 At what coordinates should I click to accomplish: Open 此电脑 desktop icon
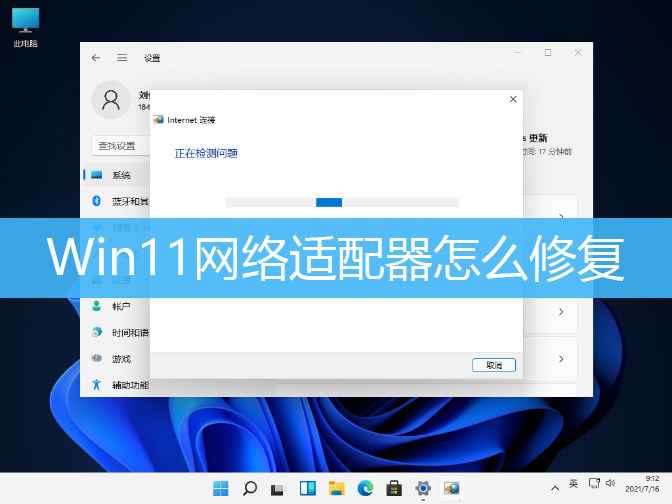(x=26, y=24)
